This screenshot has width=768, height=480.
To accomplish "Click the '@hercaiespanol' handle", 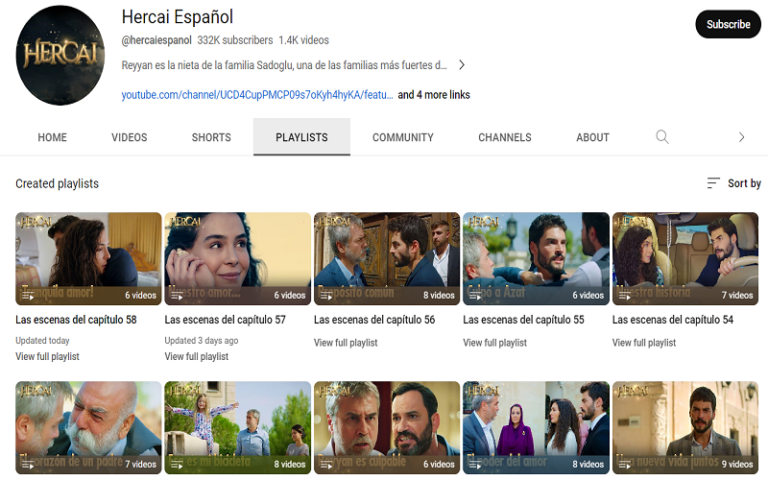I will pos(156,40).
